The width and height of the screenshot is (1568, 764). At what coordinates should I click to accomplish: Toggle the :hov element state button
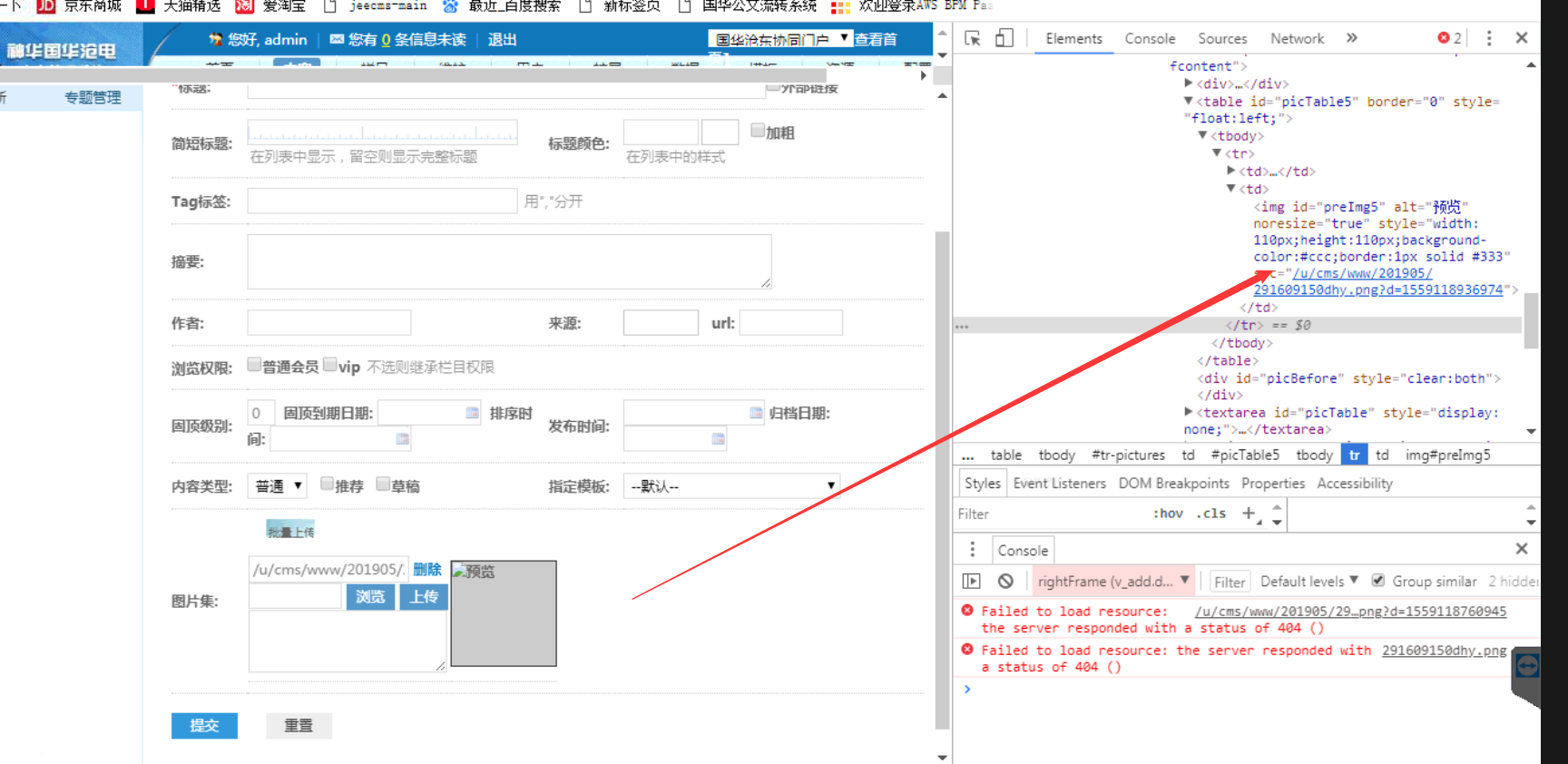[x=1168, y=514]
